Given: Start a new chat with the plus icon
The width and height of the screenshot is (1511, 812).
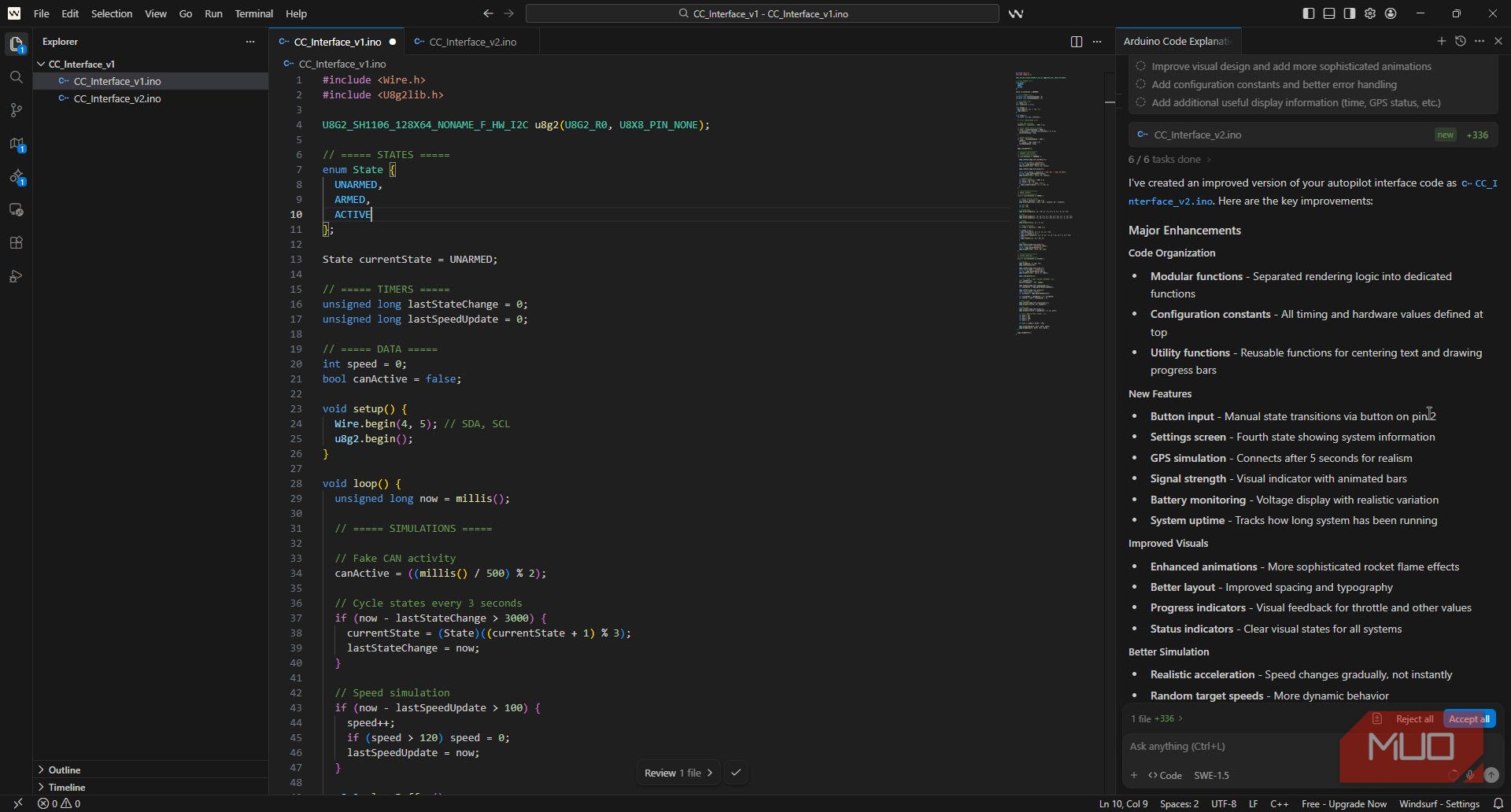Looking at the screenshot, I should pos(1441,41).
